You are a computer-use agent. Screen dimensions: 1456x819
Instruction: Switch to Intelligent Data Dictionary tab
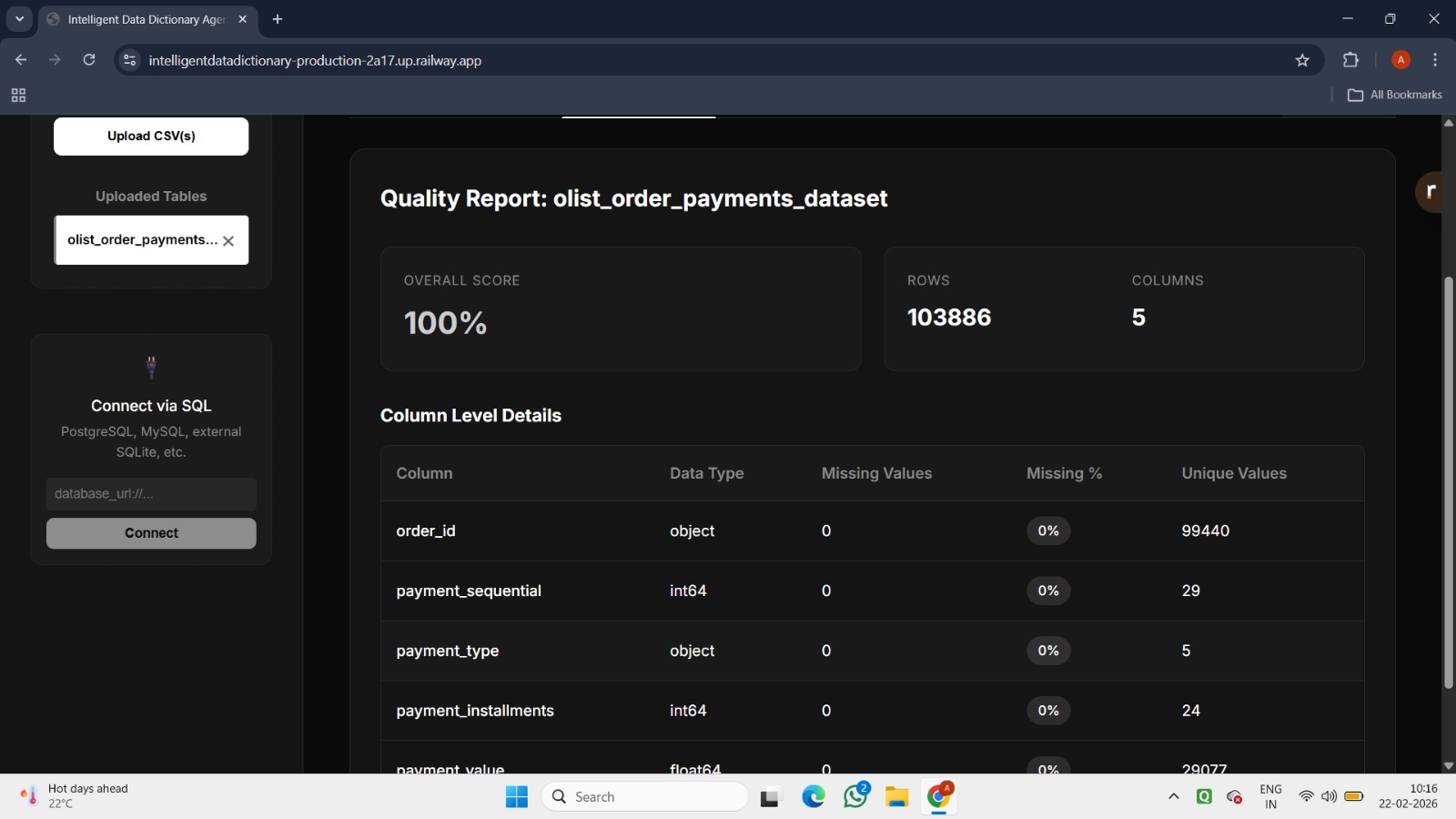pyautogui.click(x=146, y=19)
